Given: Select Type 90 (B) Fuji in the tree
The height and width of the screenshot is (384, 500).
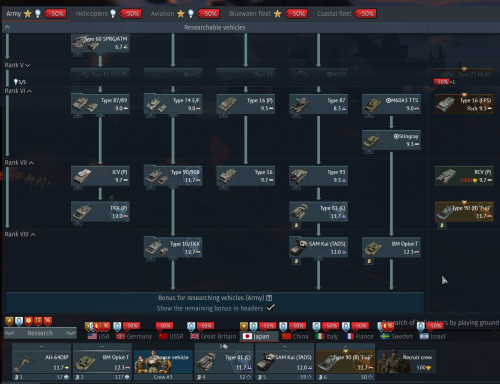Looking at the screenshot, I should [x=464, y=211].
